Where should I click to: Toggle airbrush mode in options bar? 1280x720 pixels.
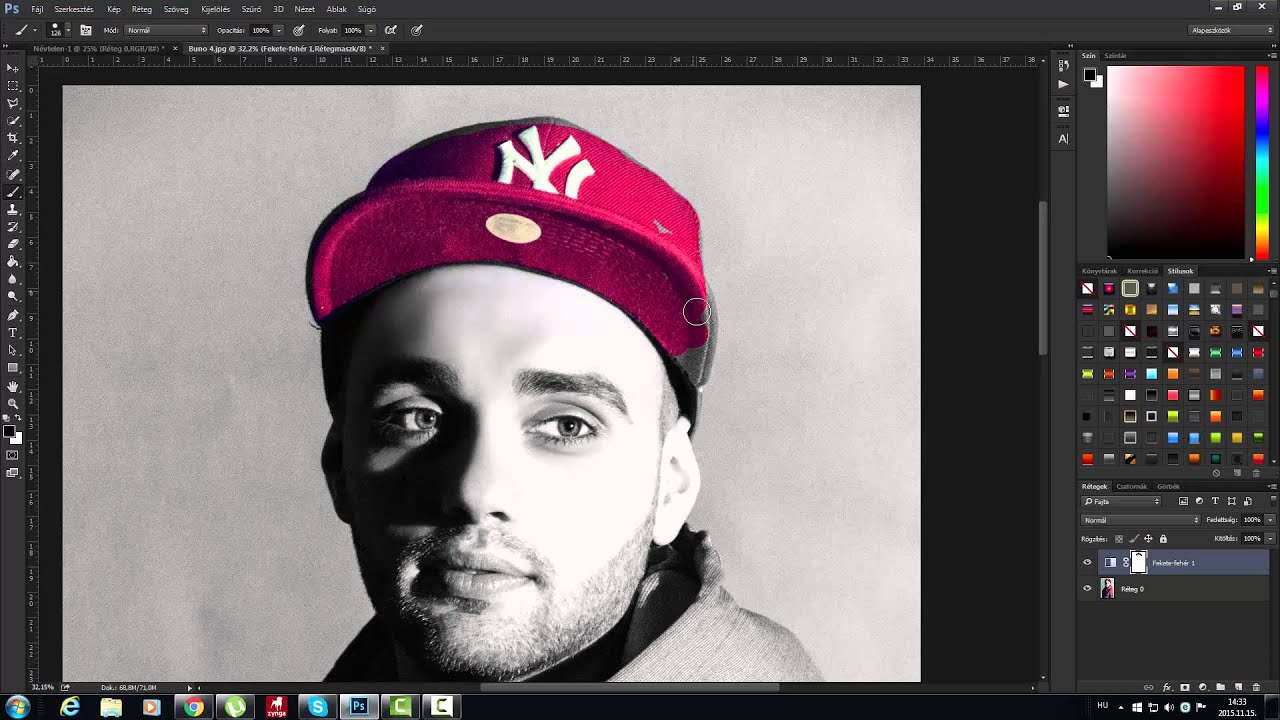click(x=391, y=30)
